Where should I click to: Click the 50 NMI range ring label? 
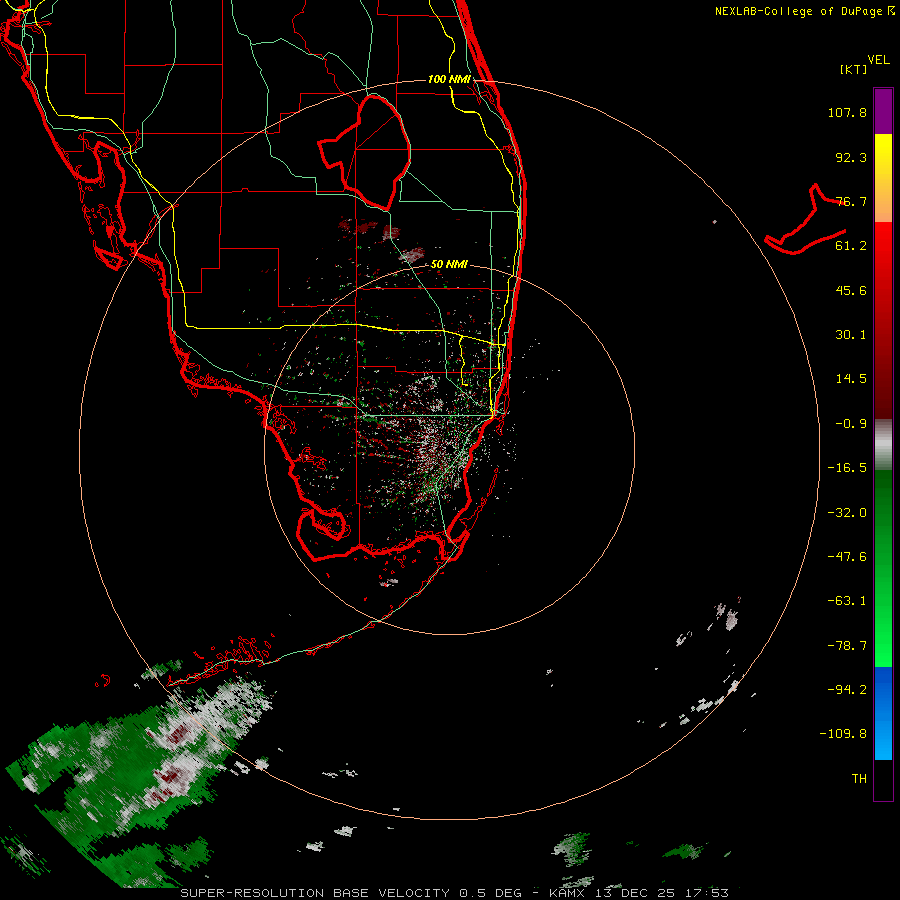pyautogui.click(x=449, y=265)
